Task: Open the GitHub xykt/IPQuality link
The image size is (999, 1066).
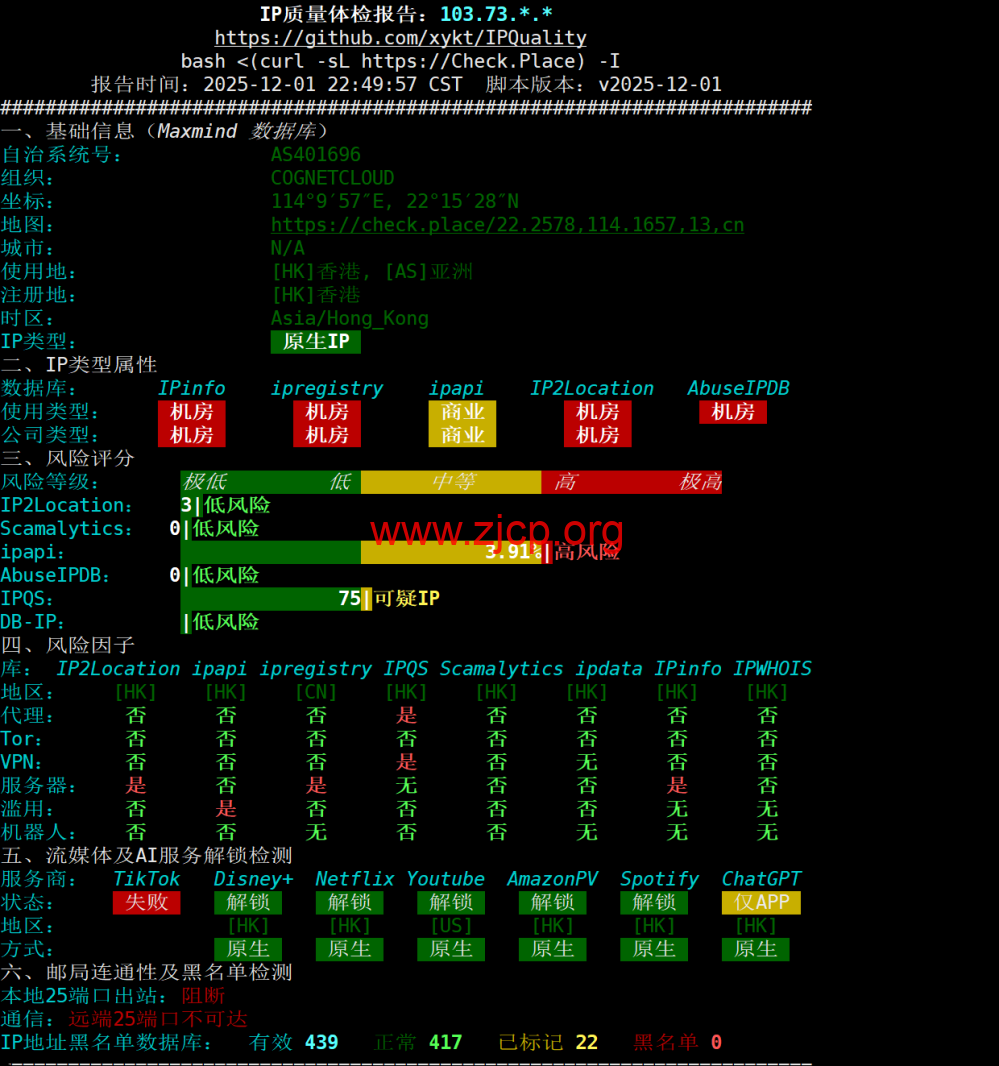Action: click(400, 38)
